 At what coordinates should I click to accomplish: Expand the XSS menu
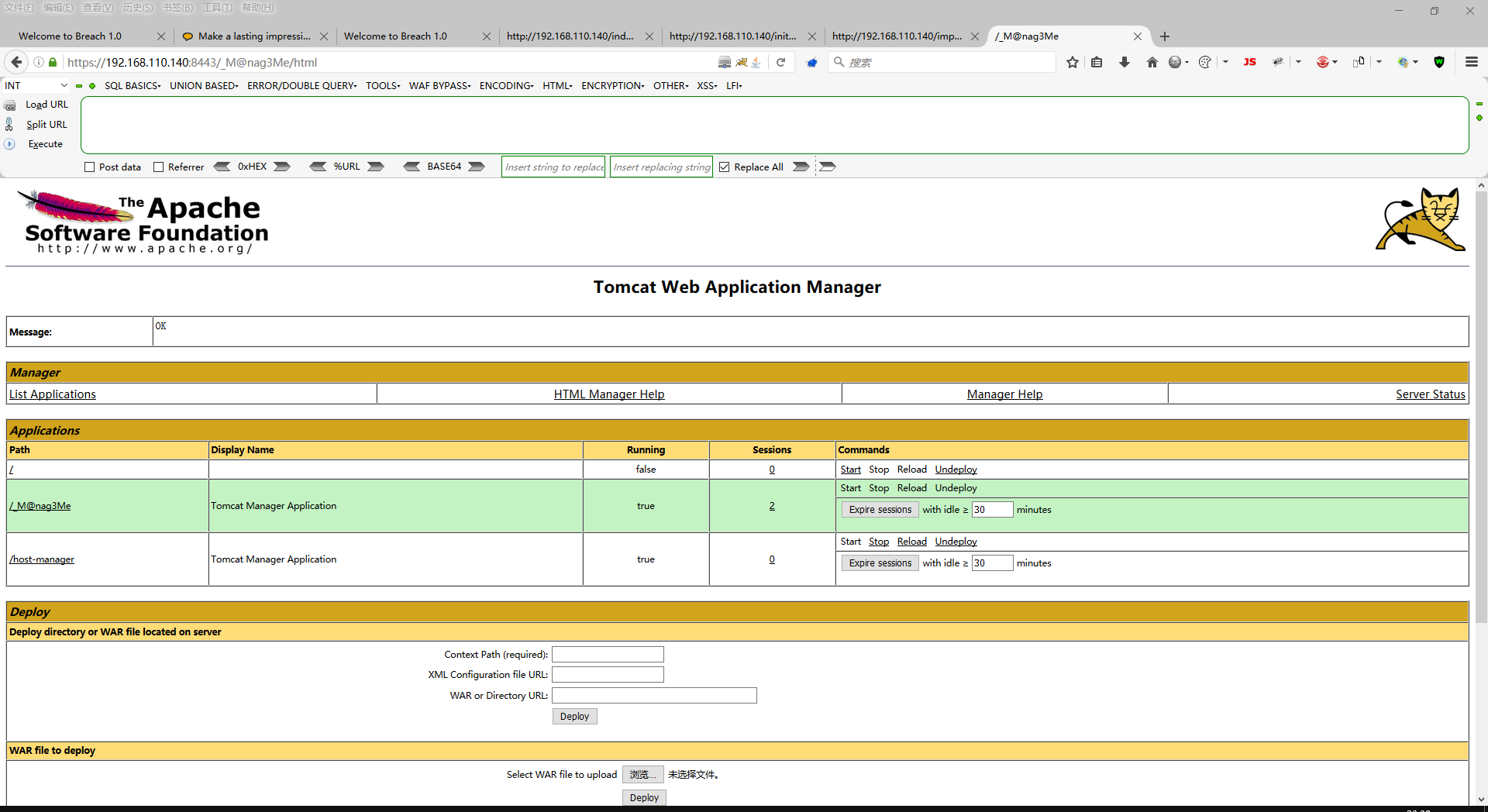tap(707, 86)
